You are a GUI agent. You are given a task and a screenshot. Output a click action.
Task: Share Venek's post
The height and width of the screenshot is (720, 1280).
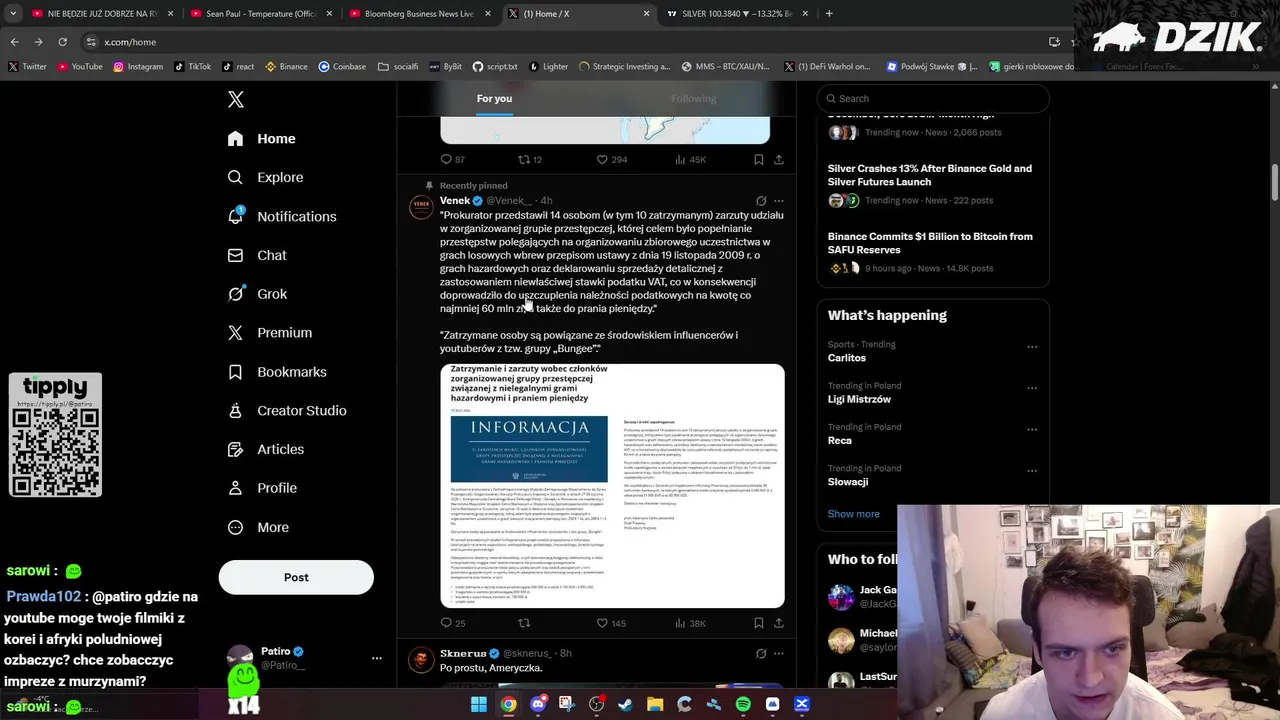point(779,623)
